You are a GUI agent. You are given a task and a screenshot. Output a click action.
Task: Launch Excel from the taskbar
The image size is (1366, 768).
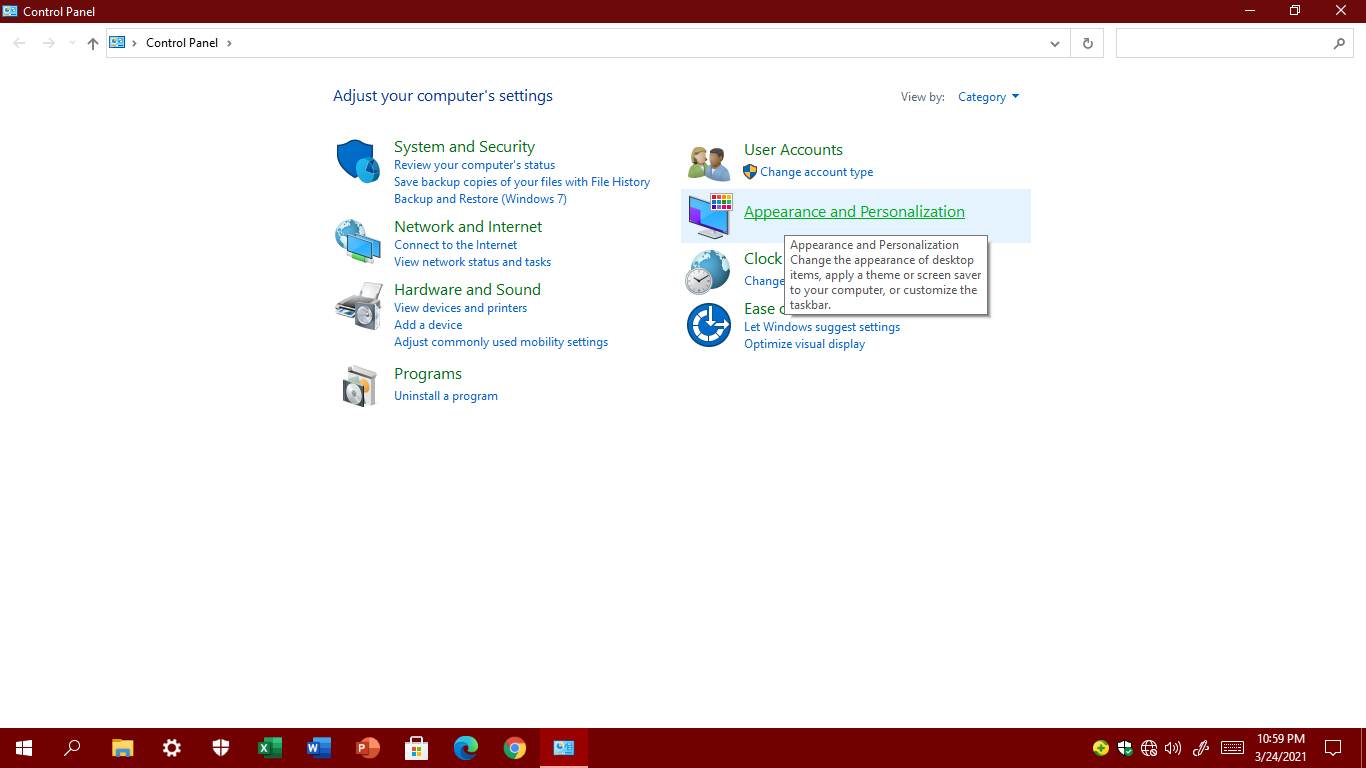[269, 748]
